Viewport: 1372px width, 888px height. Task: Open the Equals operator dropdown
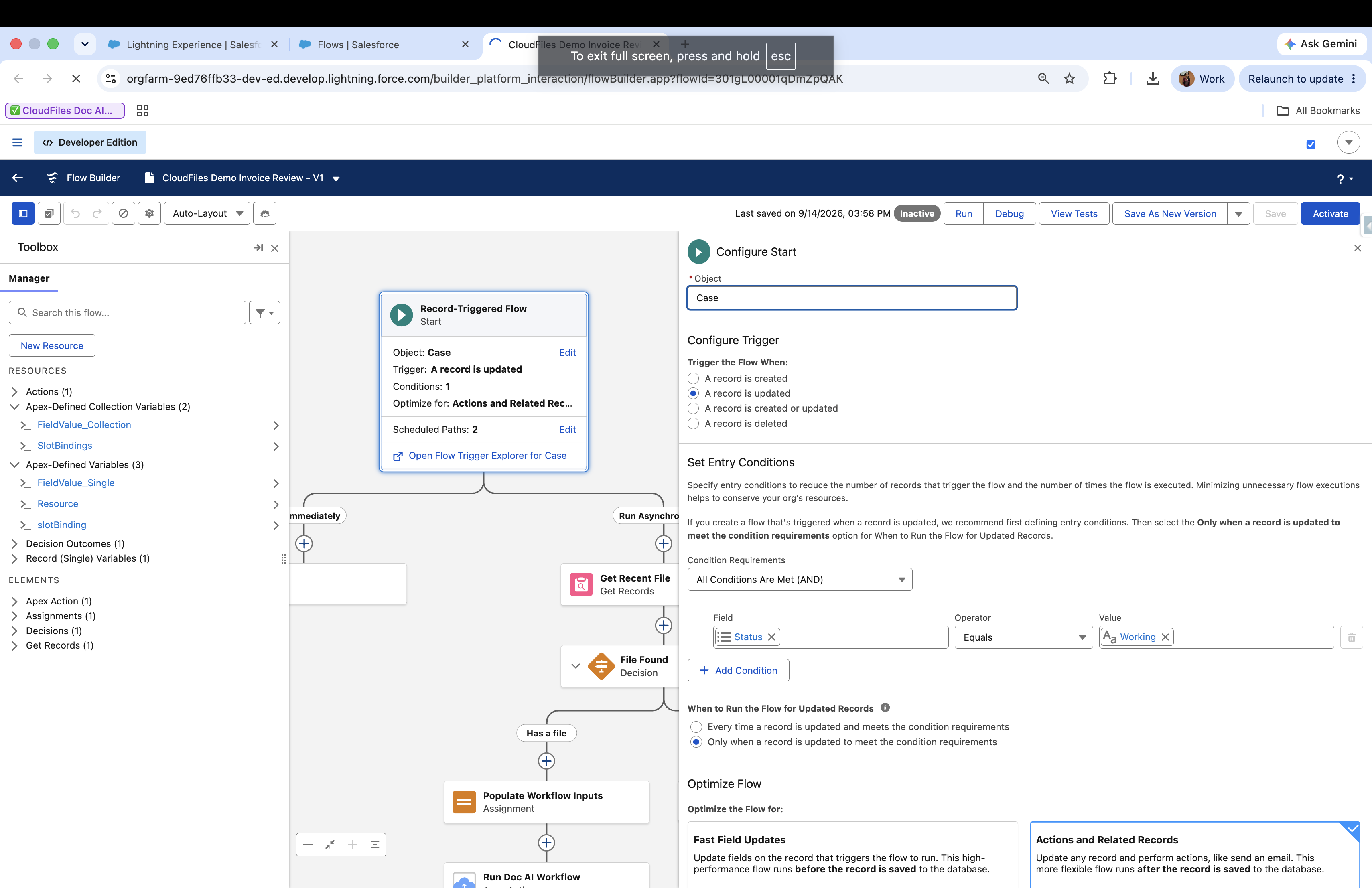pos(1023,637)
